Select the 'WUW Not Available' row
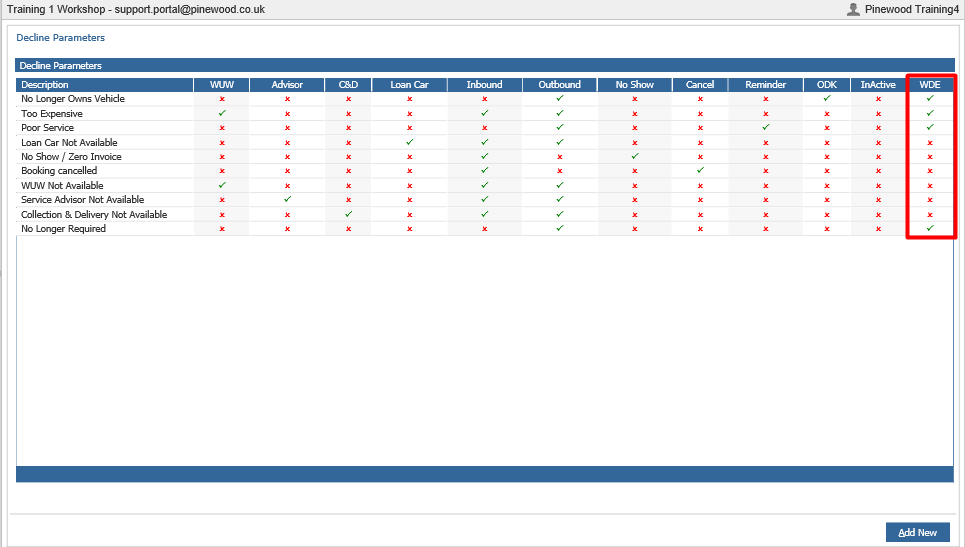Image resolution: width=965 pixels, height=547 pixels. (x=485, y=185)
